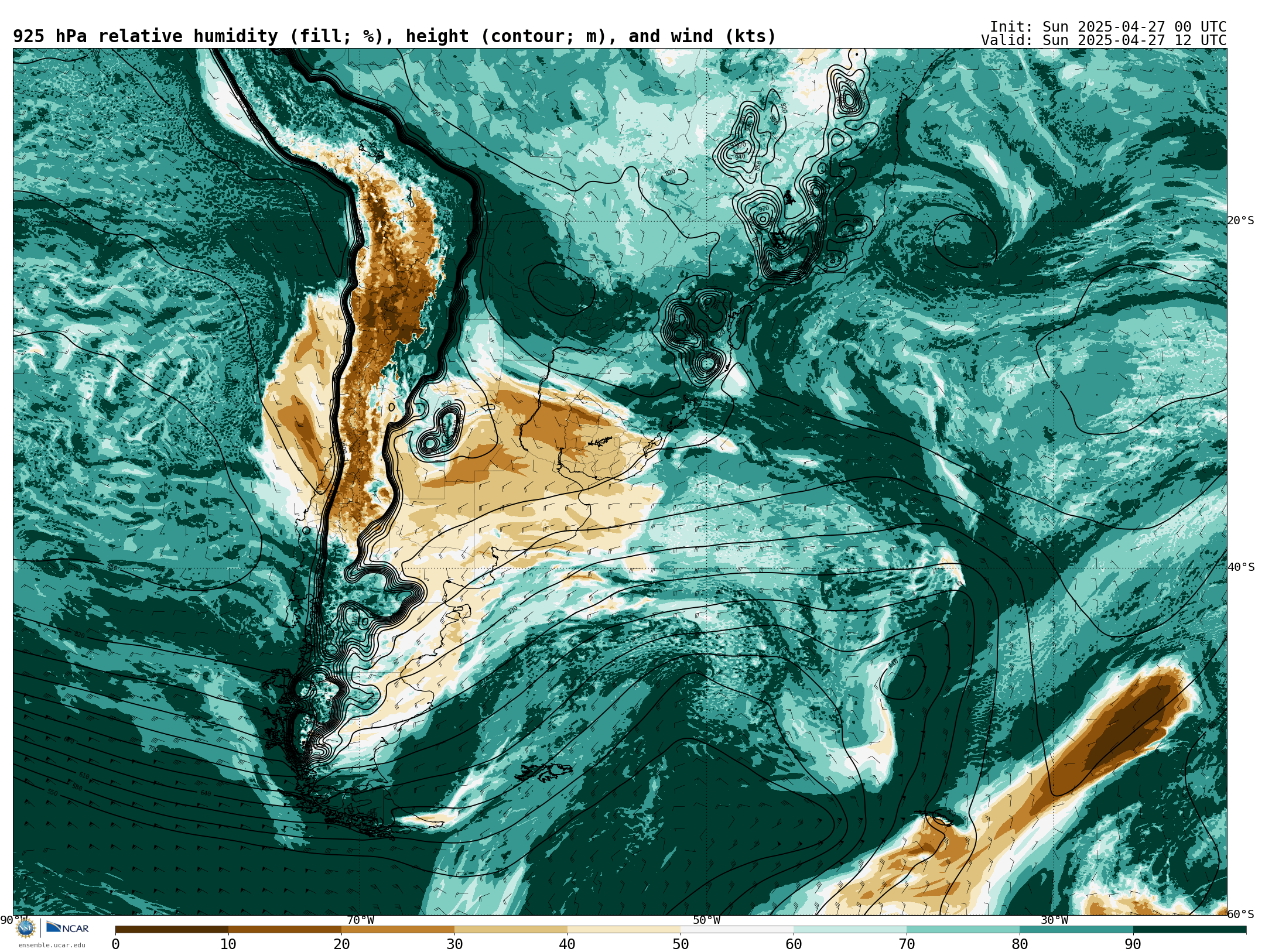Click the NCAR logo

pyautogui.click(x=67, y=927)
